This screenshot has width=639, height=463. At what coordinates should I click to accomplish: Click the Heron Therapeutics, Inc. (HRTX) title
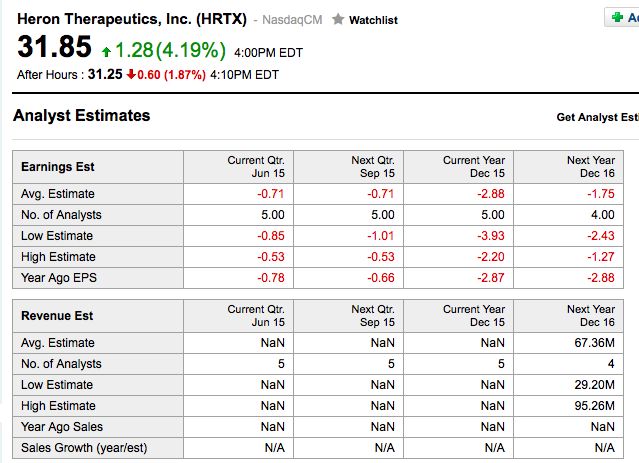coord(132,19)
